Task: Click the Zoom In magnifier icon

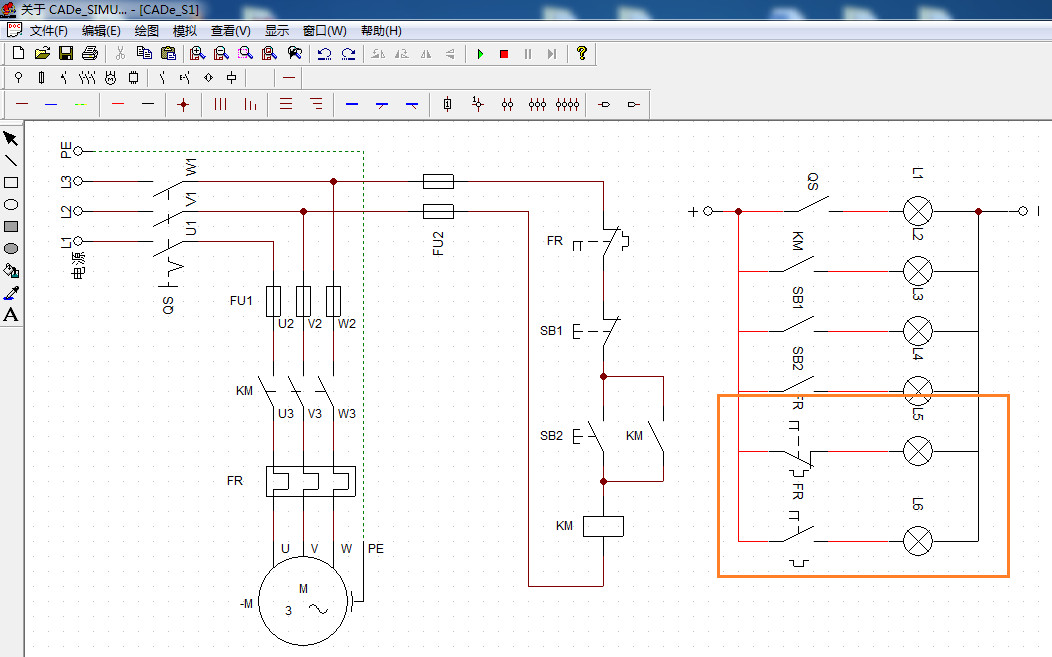Action: tap(196, 53)
